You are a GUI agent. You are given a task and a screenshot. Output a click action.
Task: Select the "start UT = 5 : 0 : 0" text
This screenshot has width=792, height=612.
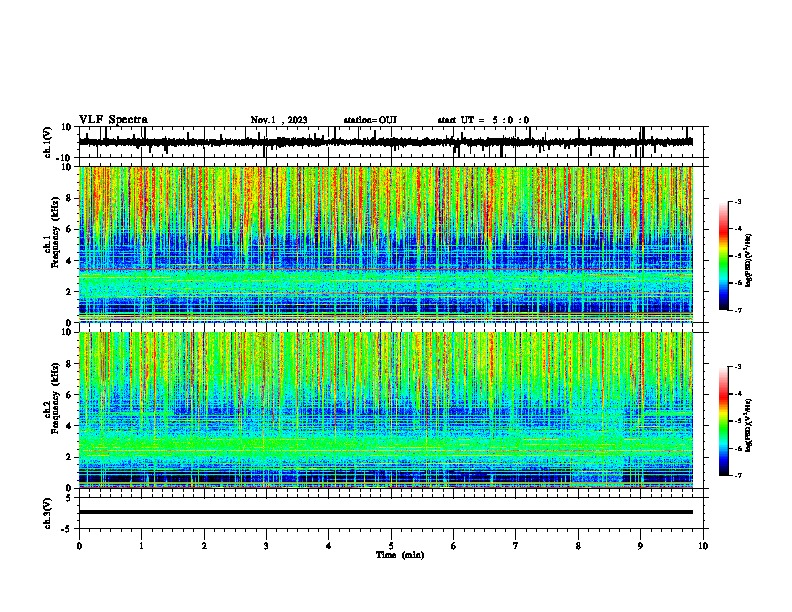(x=483, y=120)
